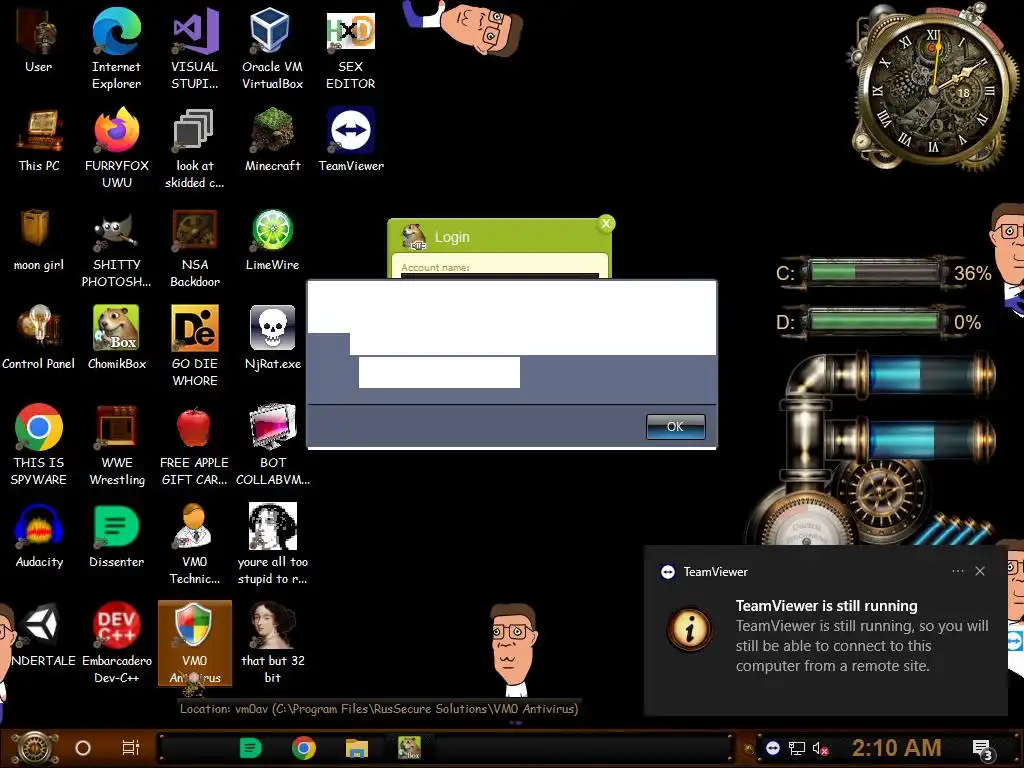This screenshot has height=768, width=1024.
Task: Select the LimeWire desktop icon
Action: coord(272,239)
